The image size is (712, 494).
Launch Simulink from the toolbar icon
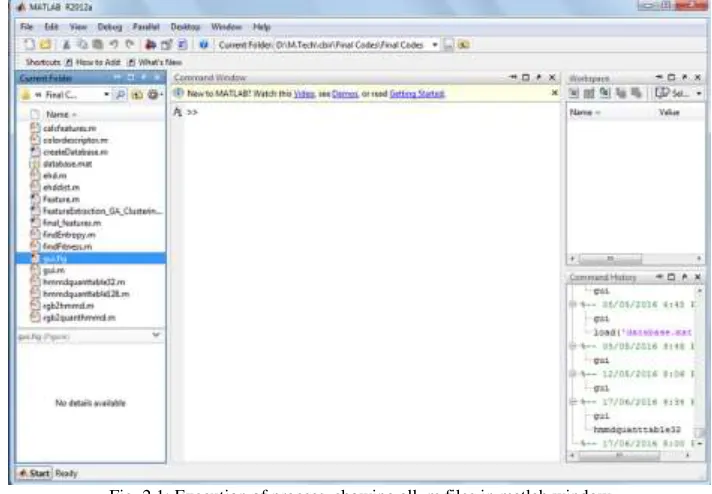point(150,44)
